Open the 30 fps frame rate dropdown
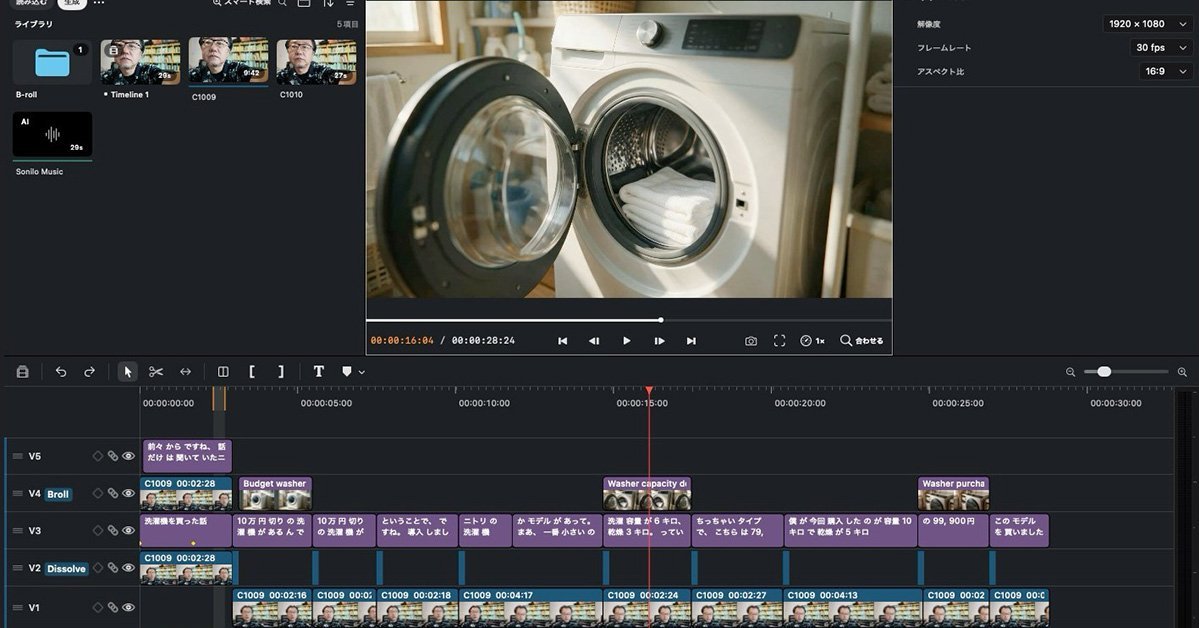Image resolution: width=1199 pixels, height=628 pixels. pos(1161,47)
